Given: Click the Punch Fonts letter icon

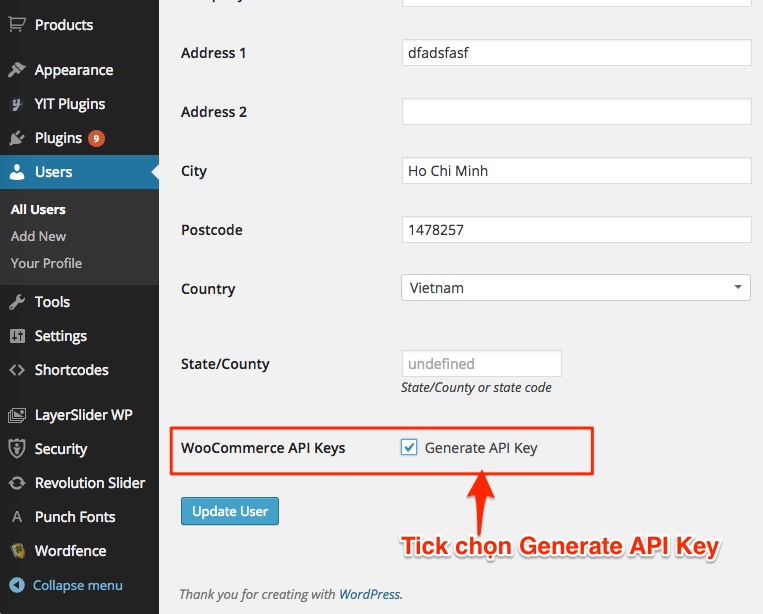Looking at the screenshot, I should tap(17, 517).
